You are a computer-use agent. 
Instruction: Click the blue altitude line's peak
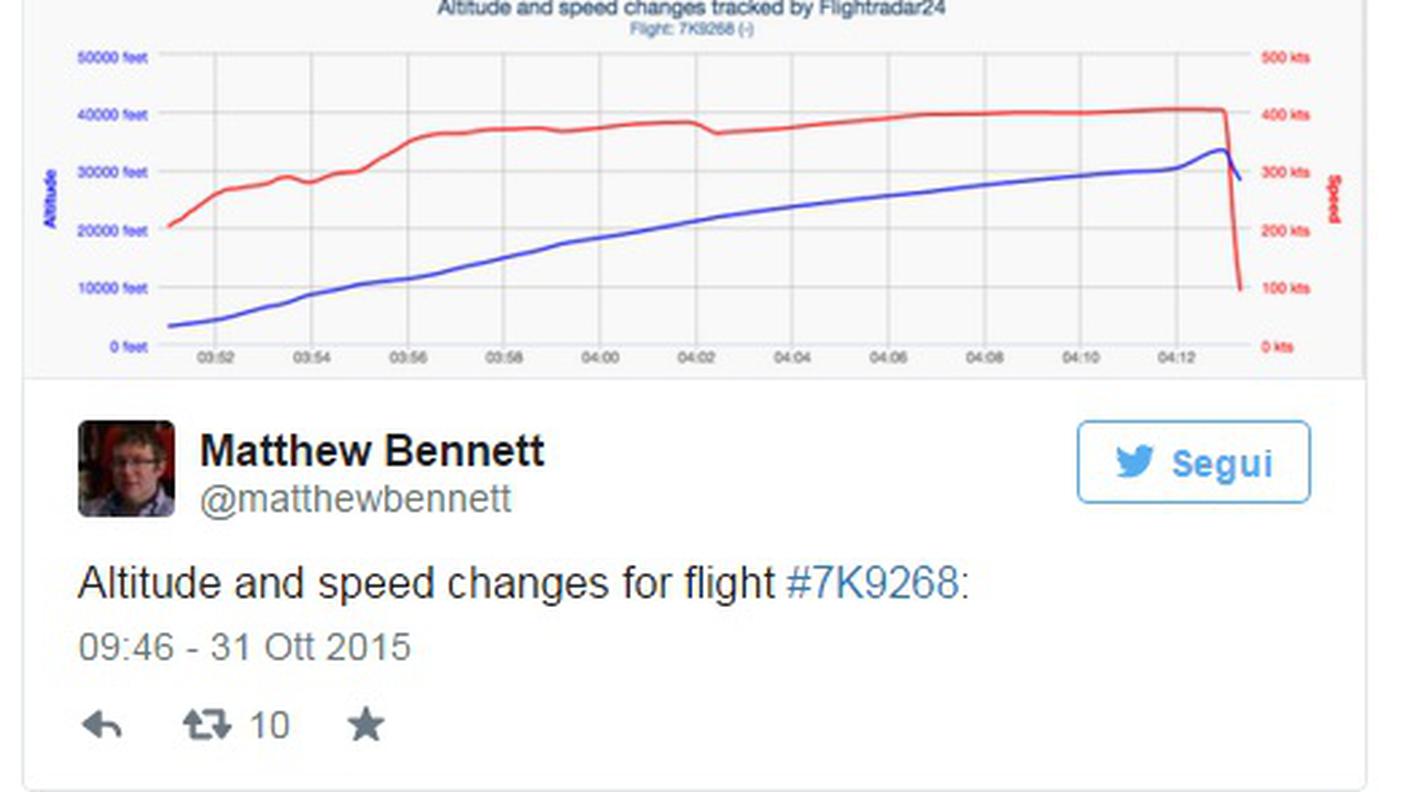pos(1220,151)
